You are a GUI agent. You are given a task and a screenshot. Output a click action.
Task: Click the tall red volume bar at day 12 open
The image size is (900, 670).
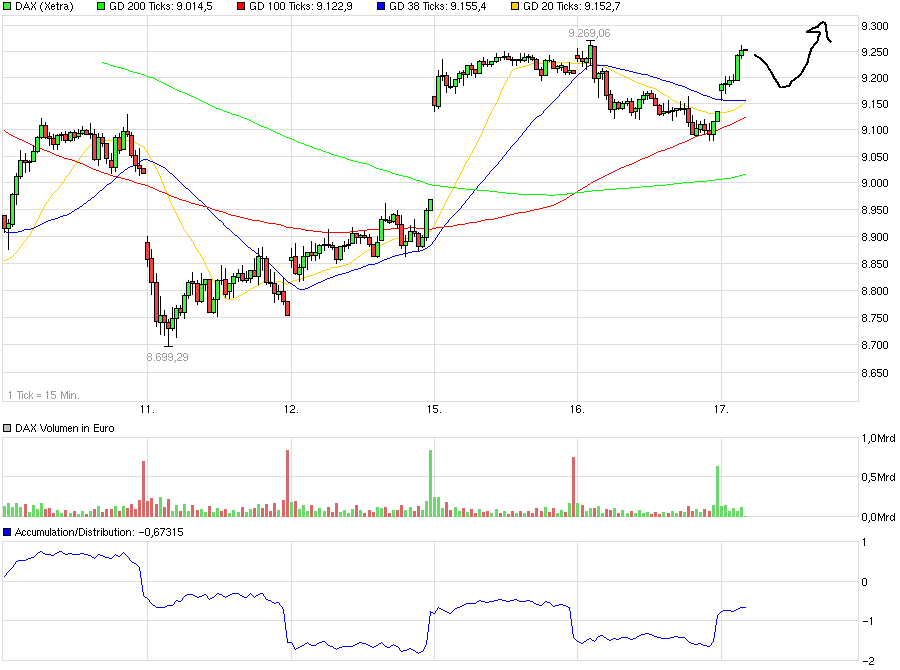pos(288,483)
